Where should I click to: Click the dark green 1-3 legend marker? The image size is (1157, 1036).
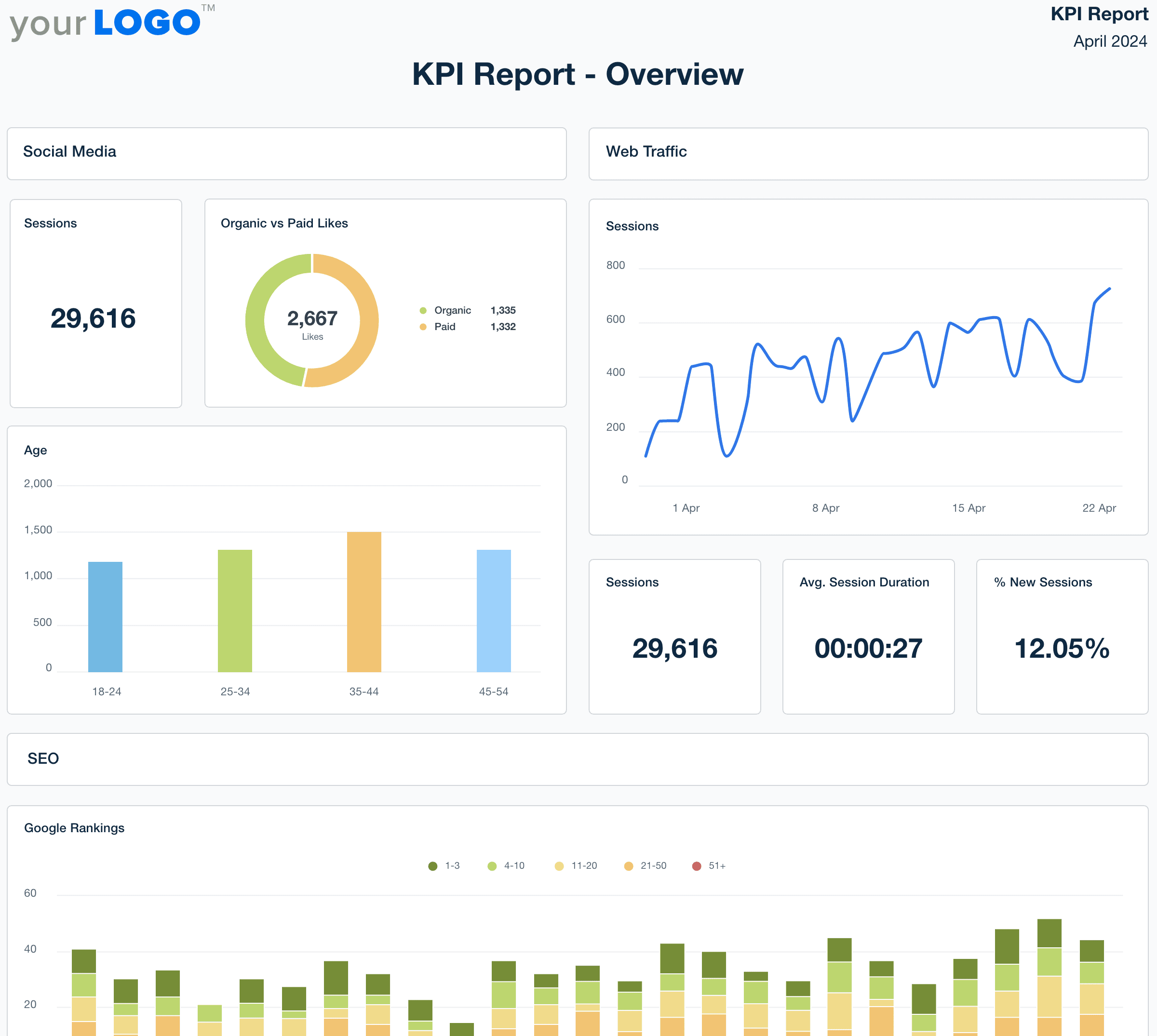[433, 866]
